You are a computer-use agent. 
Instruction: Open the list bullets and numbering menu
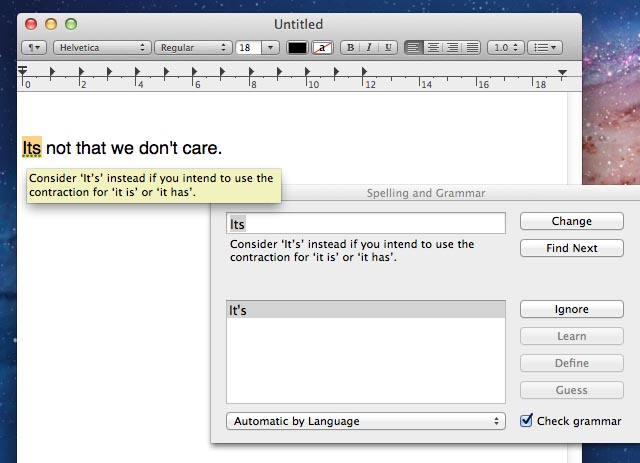coord(545,47)
